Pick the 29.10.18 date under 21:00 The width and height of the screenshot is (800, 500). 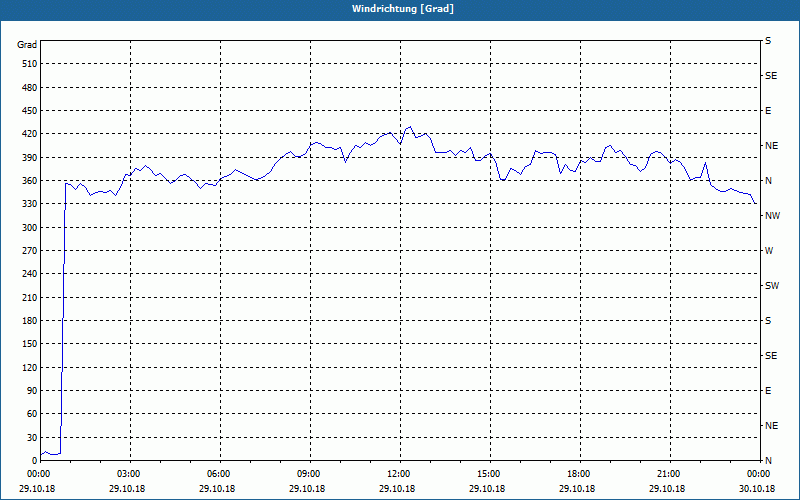coord(667,488)
